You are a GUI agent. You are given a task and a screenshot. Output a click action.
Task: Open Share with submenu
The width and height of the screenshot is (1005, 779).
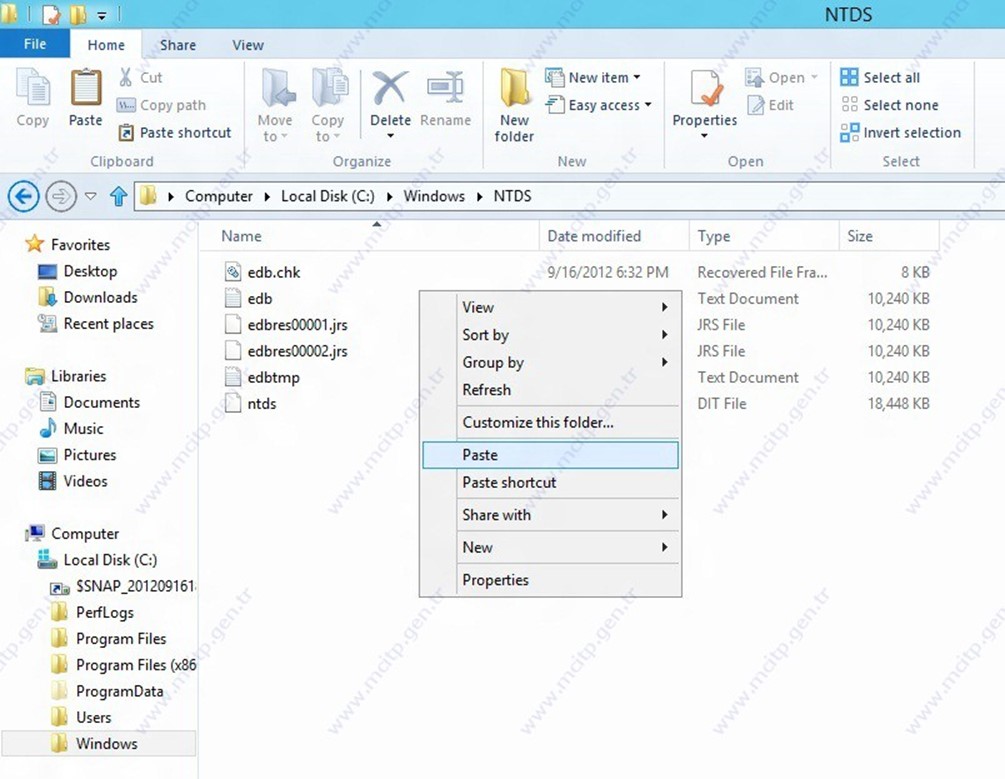(551, 515)
